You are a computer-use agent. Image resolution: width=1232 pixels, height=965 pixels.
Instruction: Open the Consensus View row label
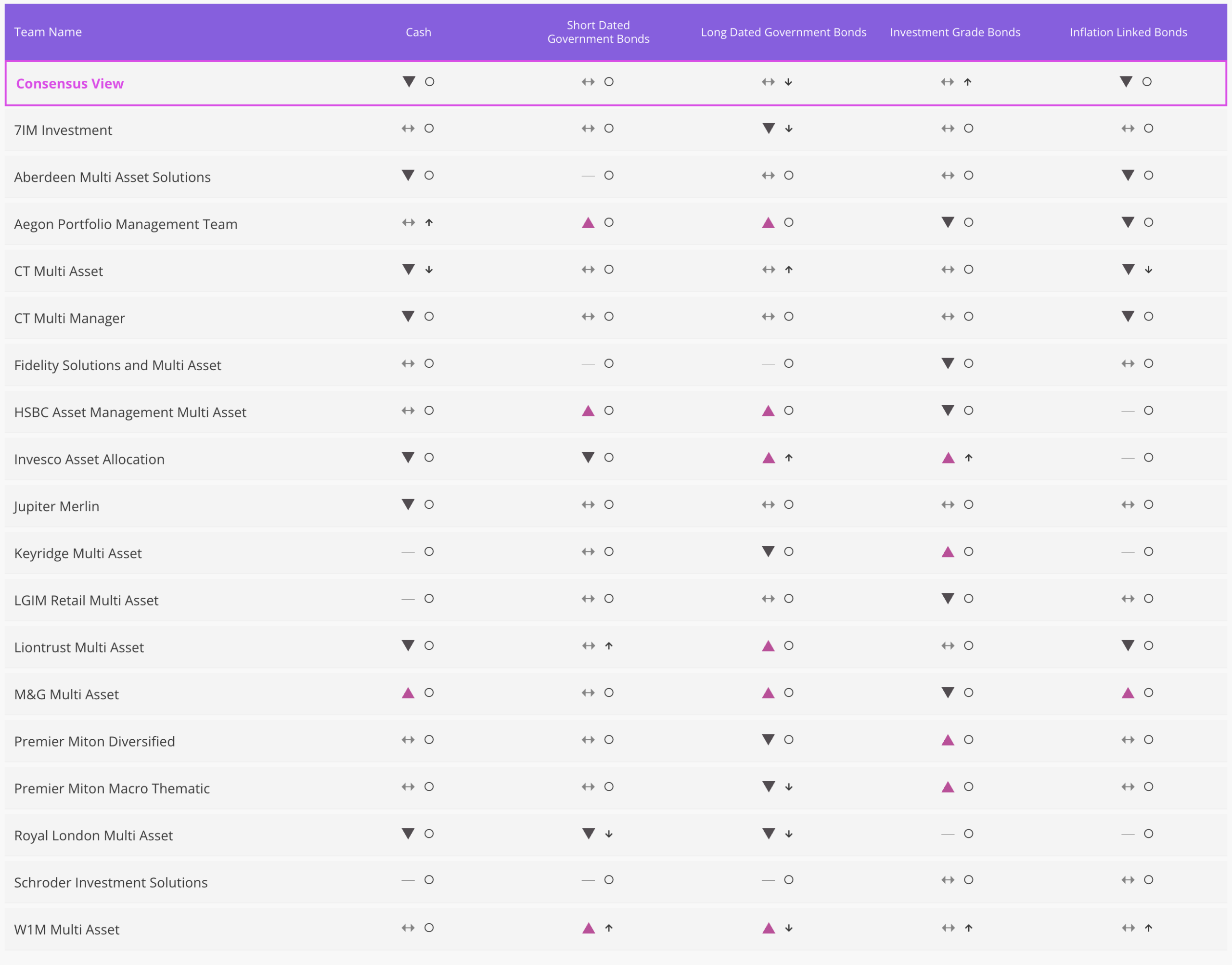click(x=70, y=84)
